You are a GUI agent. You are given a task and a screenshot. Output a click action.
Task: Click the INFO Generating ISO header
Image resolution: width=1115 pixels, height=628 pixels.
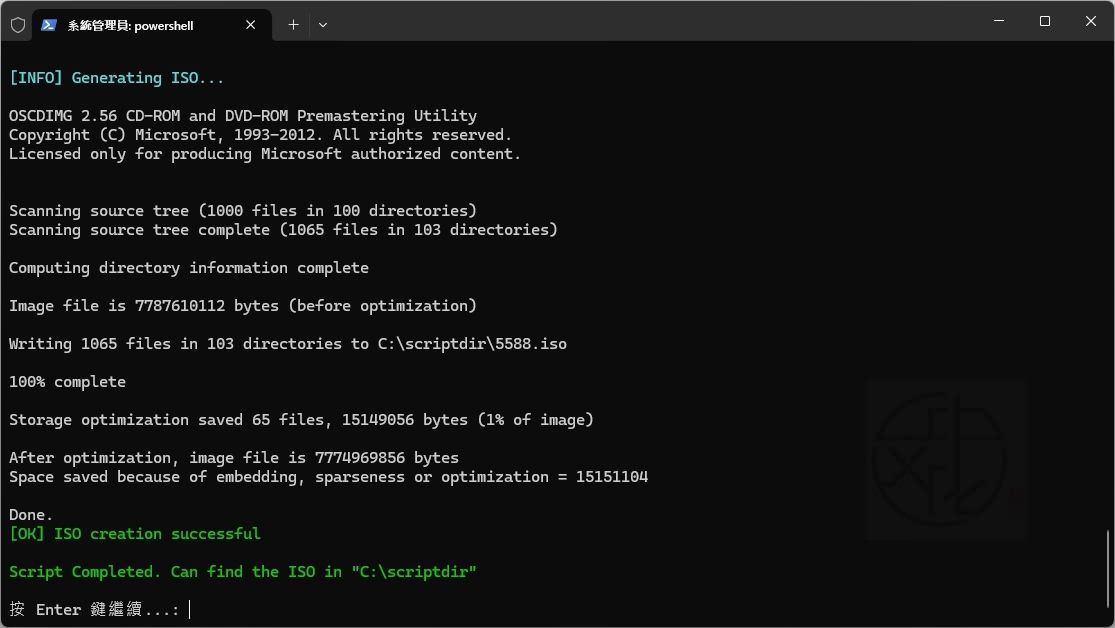pyautogui.click(x=116, y=77)
